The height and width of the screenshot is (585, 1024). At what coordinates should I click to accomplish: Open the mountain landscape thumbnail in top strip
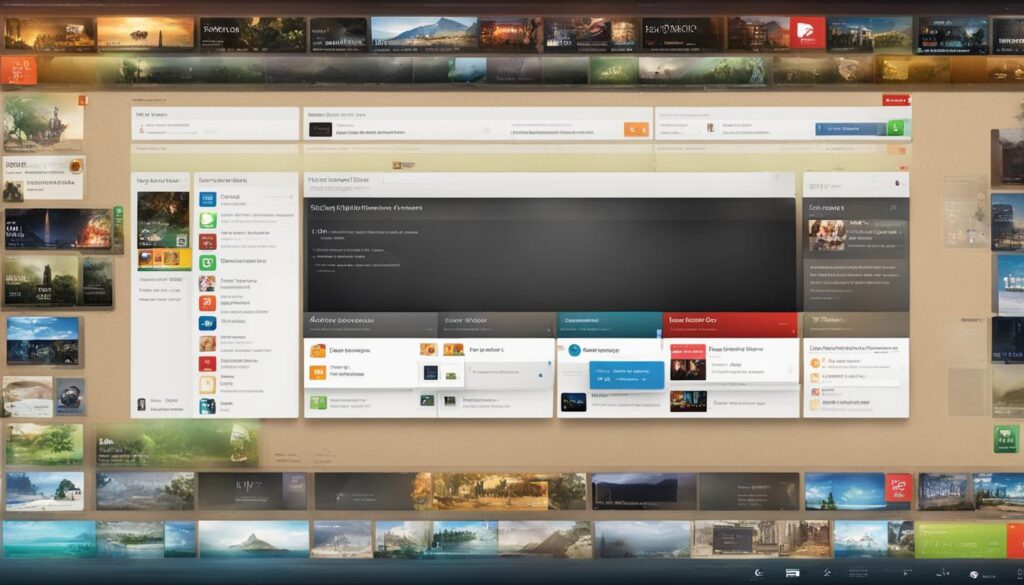click(424, 34)
